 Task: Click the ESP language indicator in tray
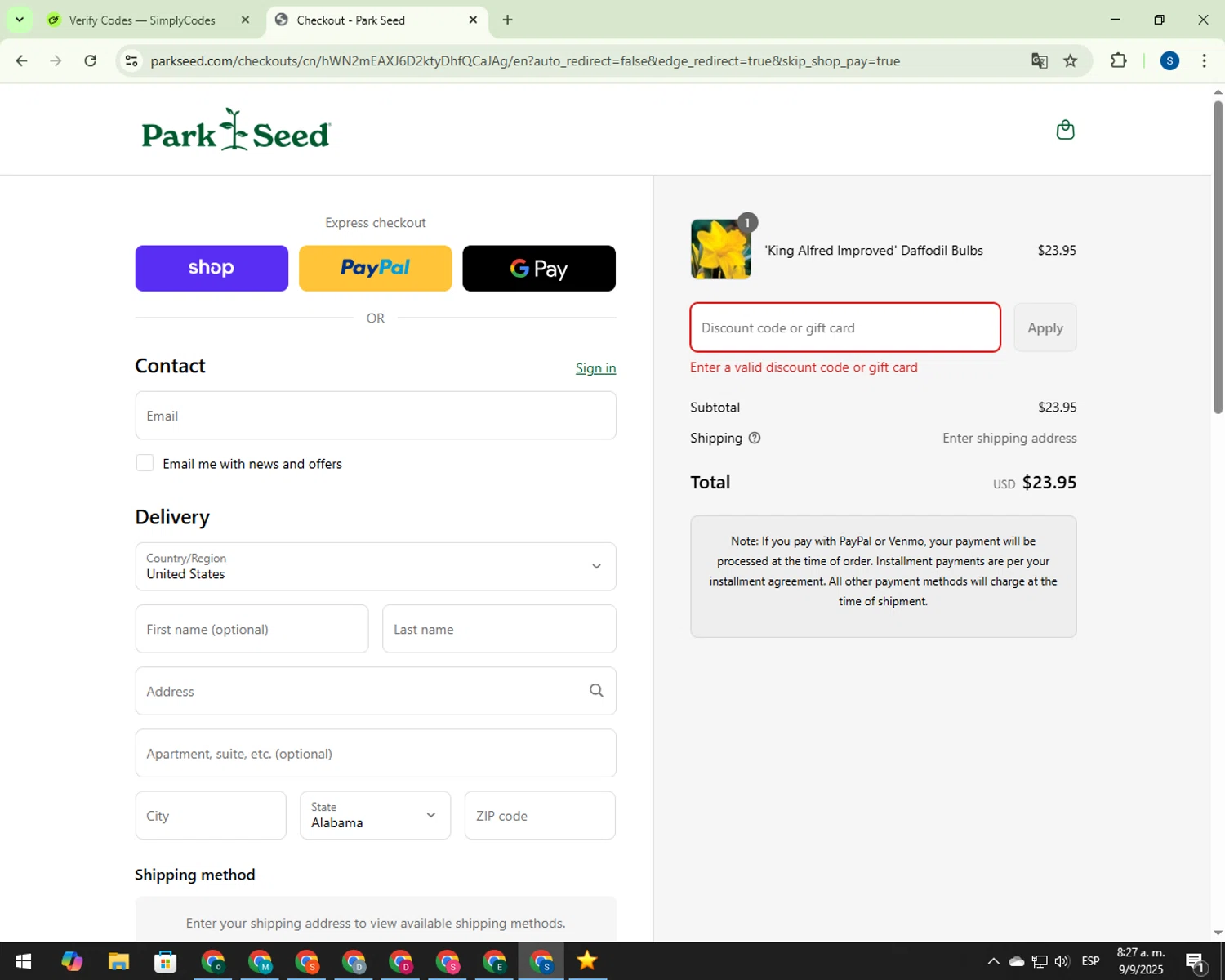tap(1090, 961)
